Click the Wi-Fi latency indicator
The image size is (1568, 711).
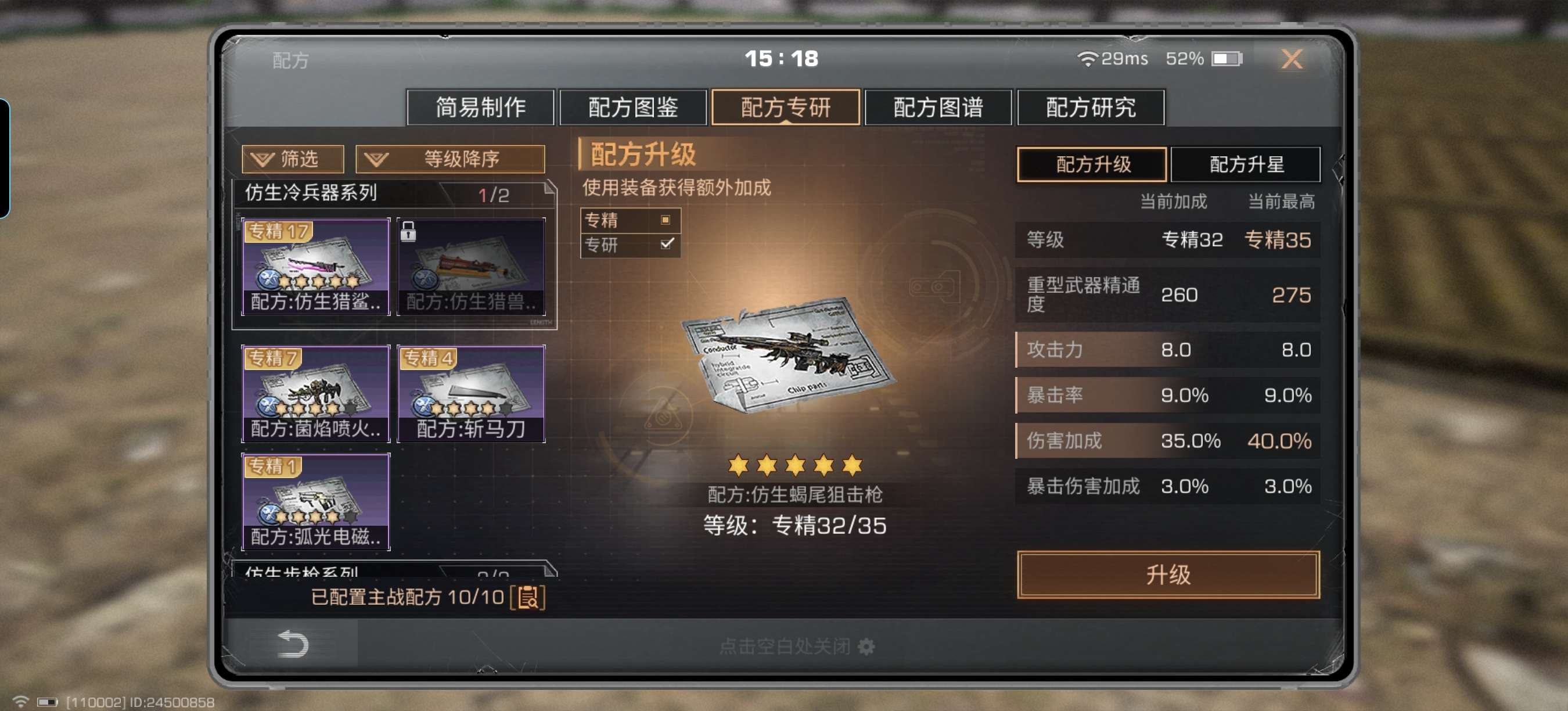click(x=1112, y=59)
